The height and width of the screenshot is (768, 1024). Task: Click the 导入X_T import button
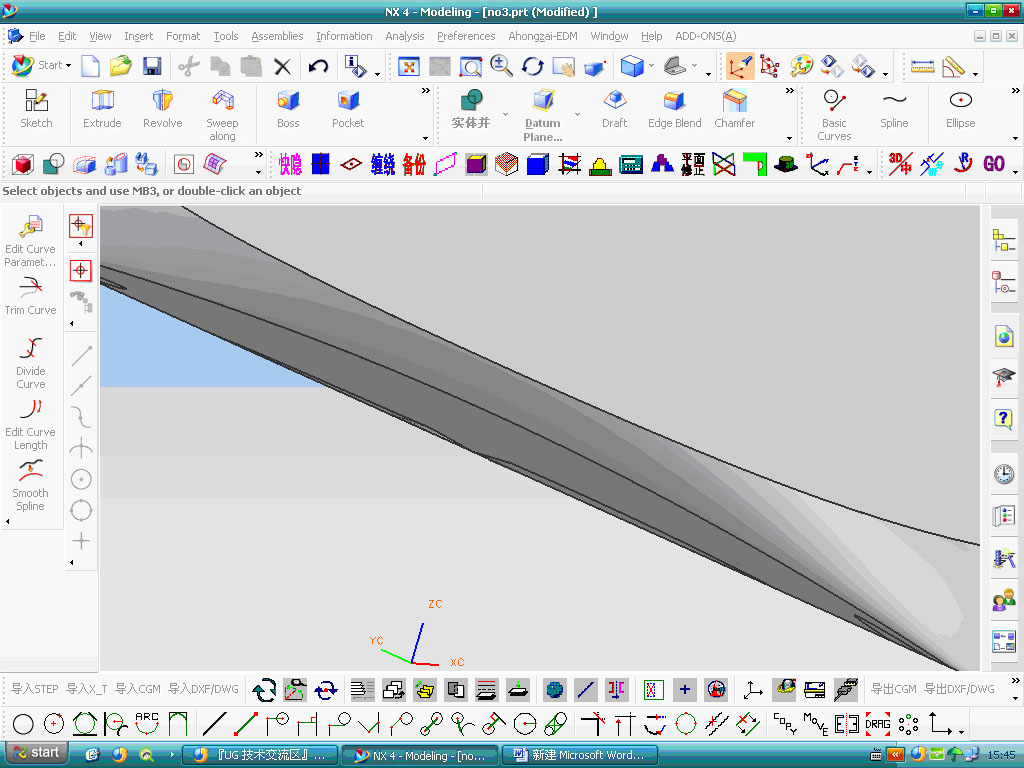[87, 688]
